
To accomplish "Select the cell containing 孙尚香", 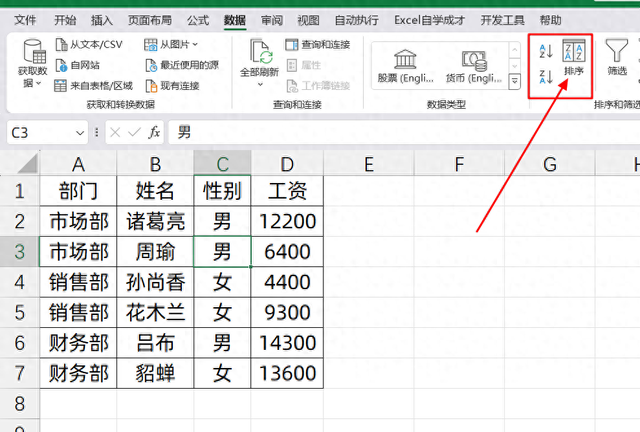I will click(x=155, y=282).
